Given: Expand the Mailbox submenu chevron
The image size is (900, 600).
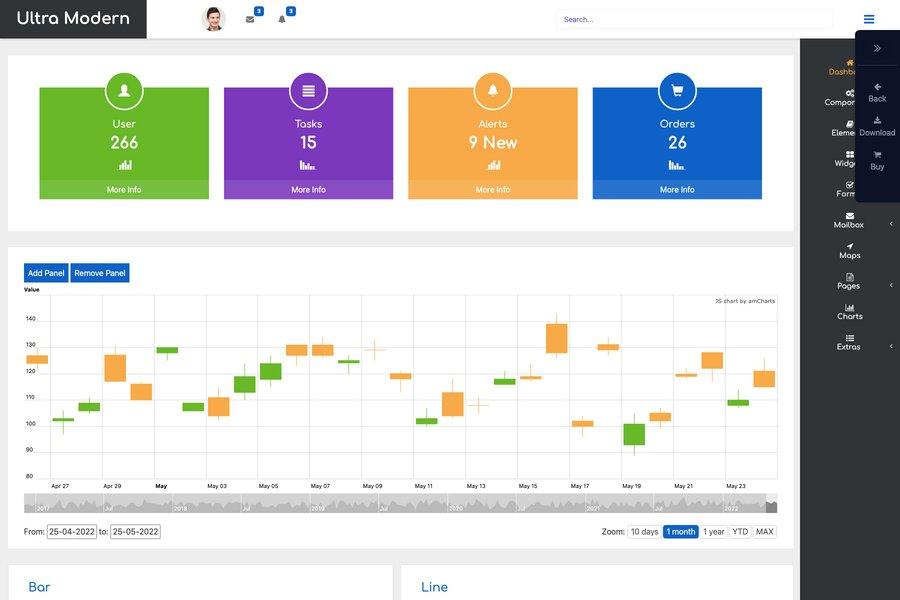Looking at the screenshot, I should pos(890,223).
